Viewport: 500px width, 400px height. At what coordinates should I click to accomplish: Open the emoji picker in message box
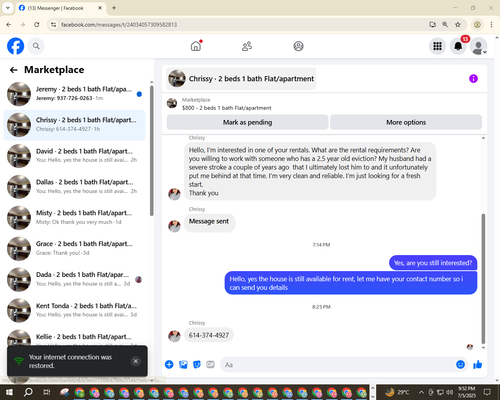(x=460, y=365)
